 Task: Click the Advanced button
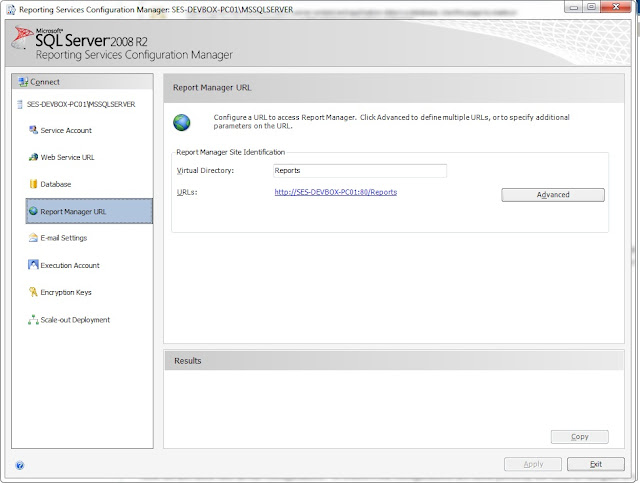(x=553, y=195)
